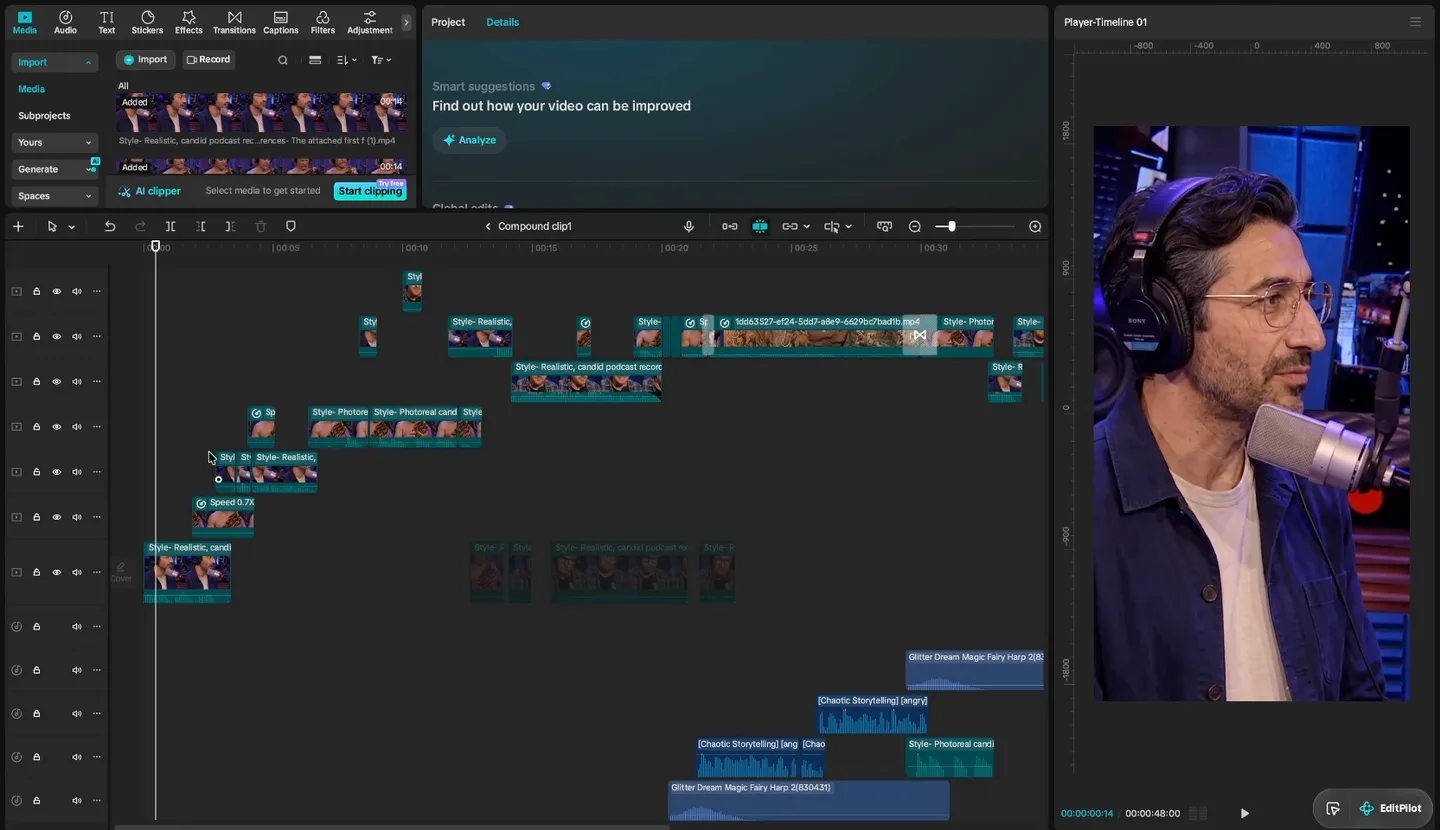Select Subprojects in the sidebar
The width and height of the screenshot is (1440, 830).
tap(44, 116)
